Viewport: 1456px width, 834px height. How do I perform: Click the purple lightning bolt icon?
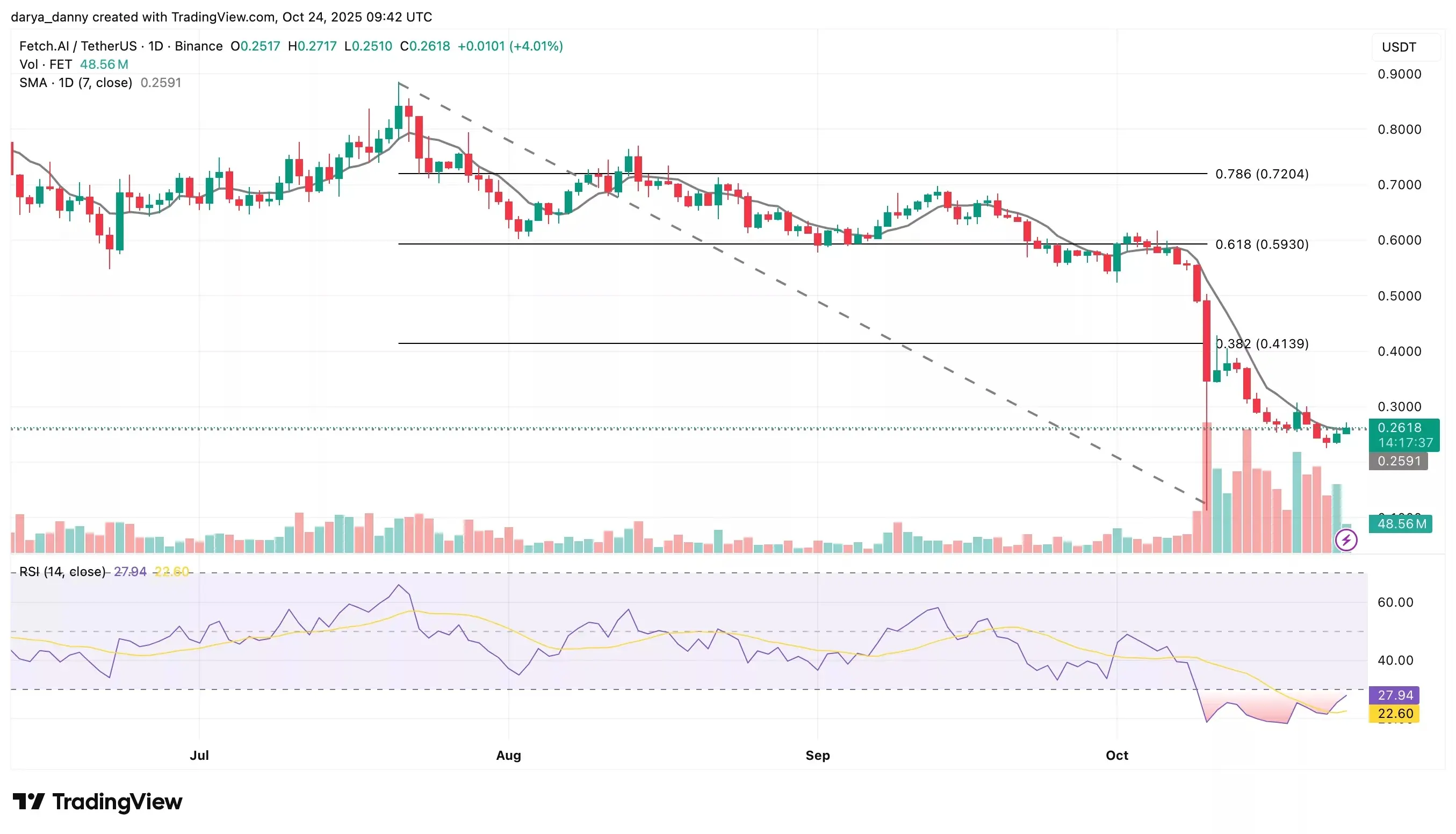coord(1345,540)
